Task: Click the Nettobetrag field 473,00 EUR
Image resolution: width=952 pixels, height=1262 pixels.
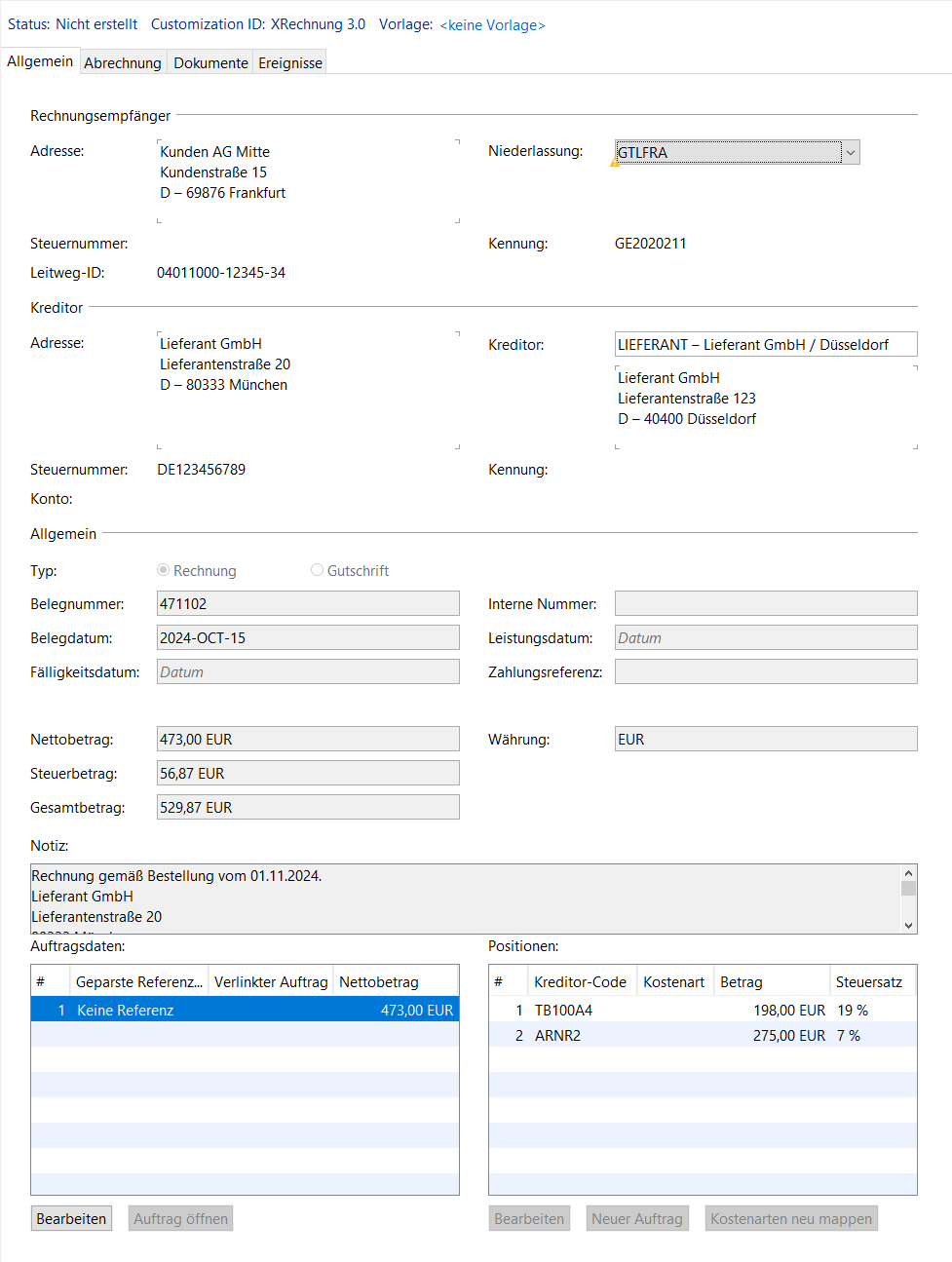Action: tap(308, 739)
